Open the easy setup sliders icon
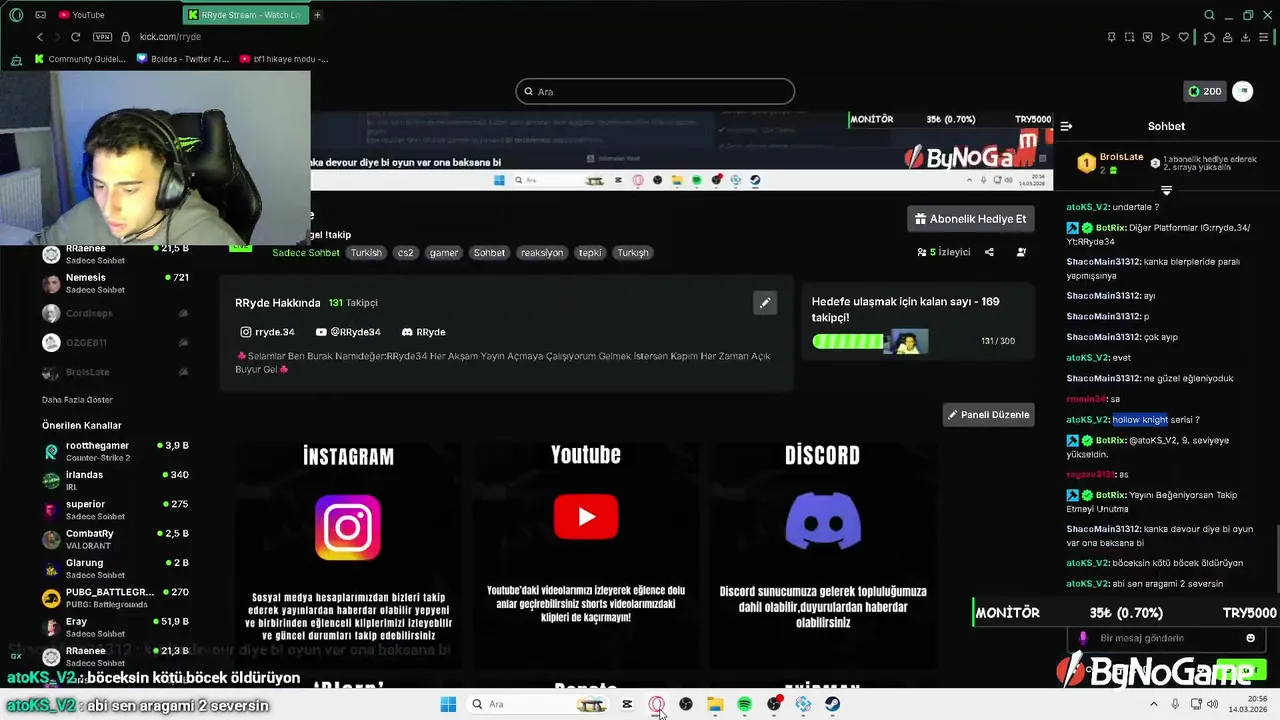Viewport: 1280px width, 720px height. point(1265,37)
